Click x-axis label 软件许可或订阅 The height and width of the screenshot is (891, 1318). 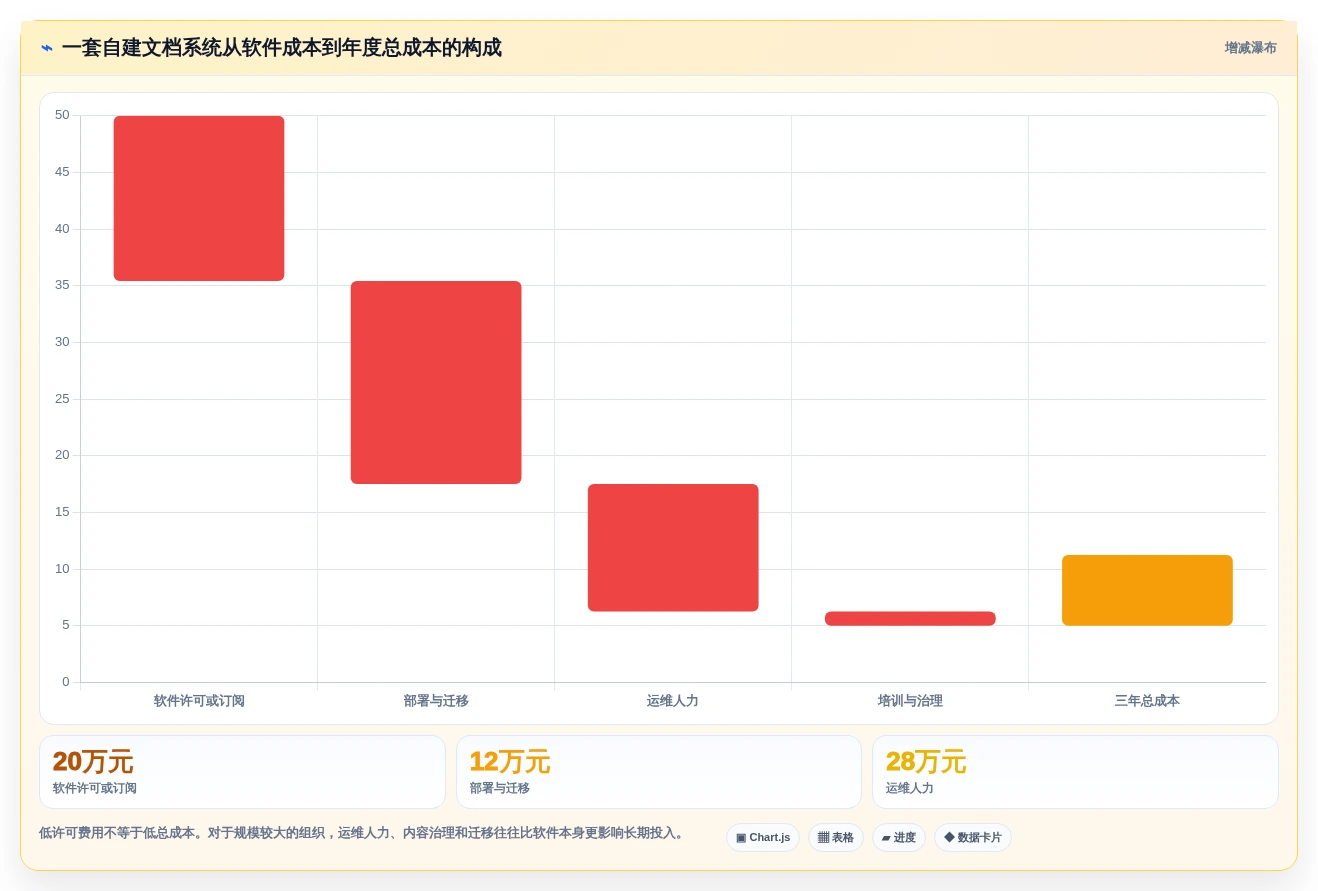point(199,701)
